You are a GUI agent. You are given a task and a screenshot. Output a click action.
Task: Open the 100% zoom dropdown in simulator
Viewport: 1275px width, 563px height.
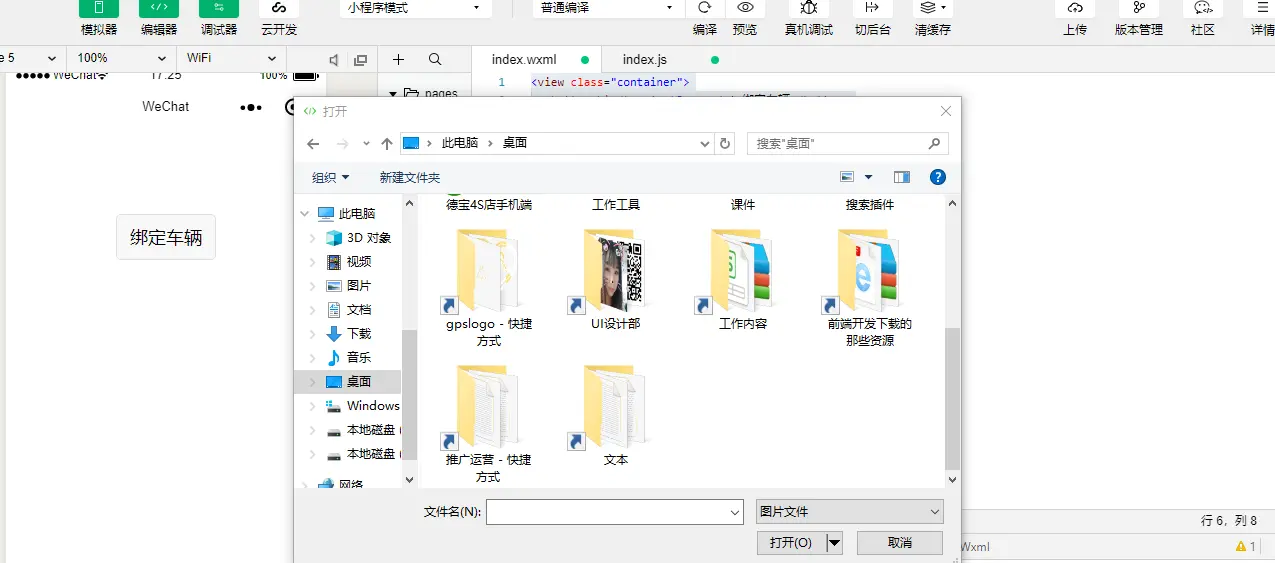[x=122, y=58]
